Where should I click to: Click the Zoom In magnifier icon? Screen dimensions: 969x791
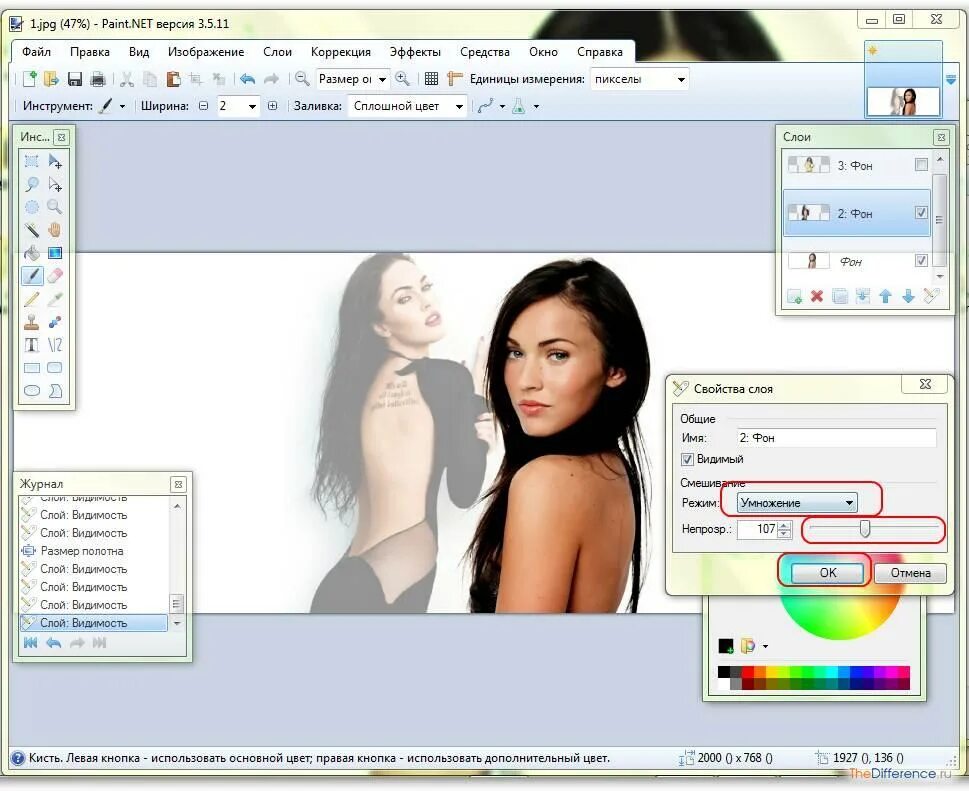point(402,78)
